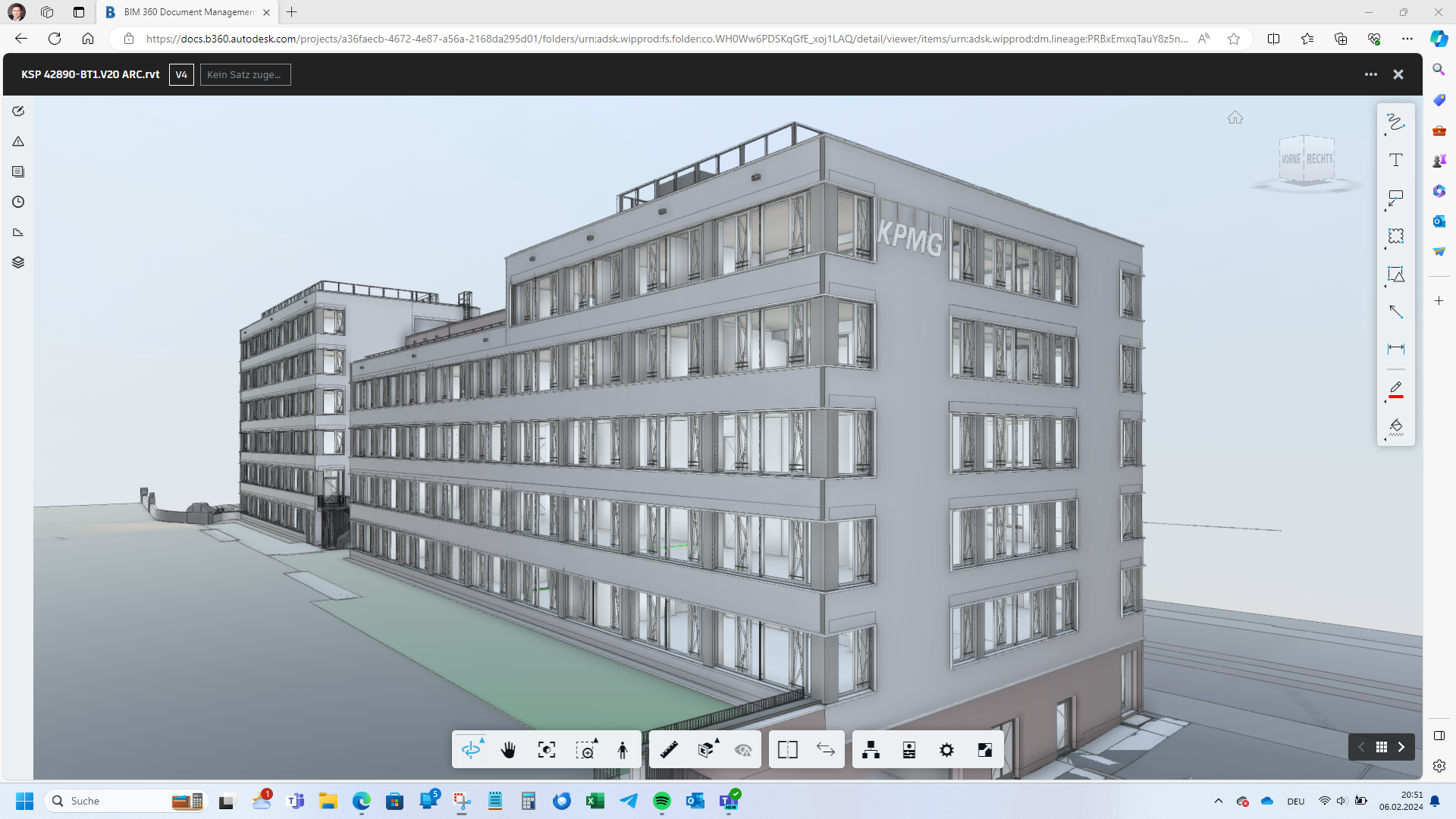Open the Properties panel icon
The height and width of the screenshot is (819, 1456).
coord(908,750)
